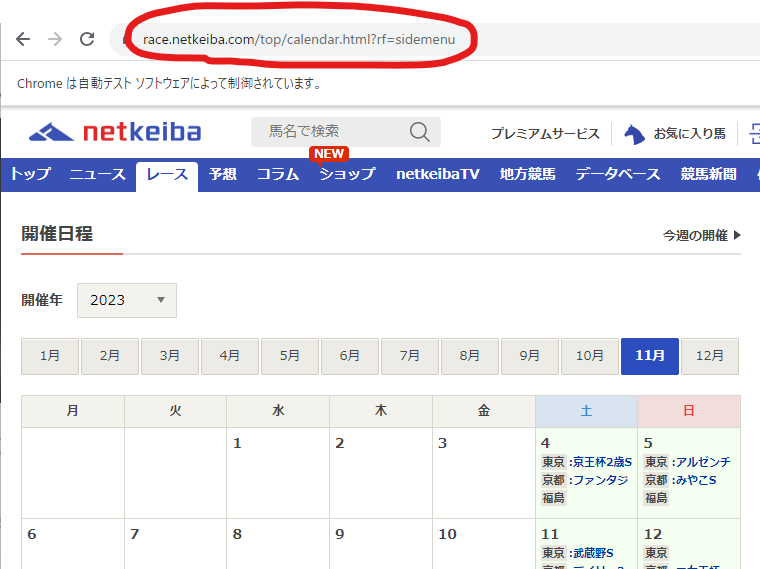
Task: Click the 開催日程 page heading
Action: (x=57, y=234)
